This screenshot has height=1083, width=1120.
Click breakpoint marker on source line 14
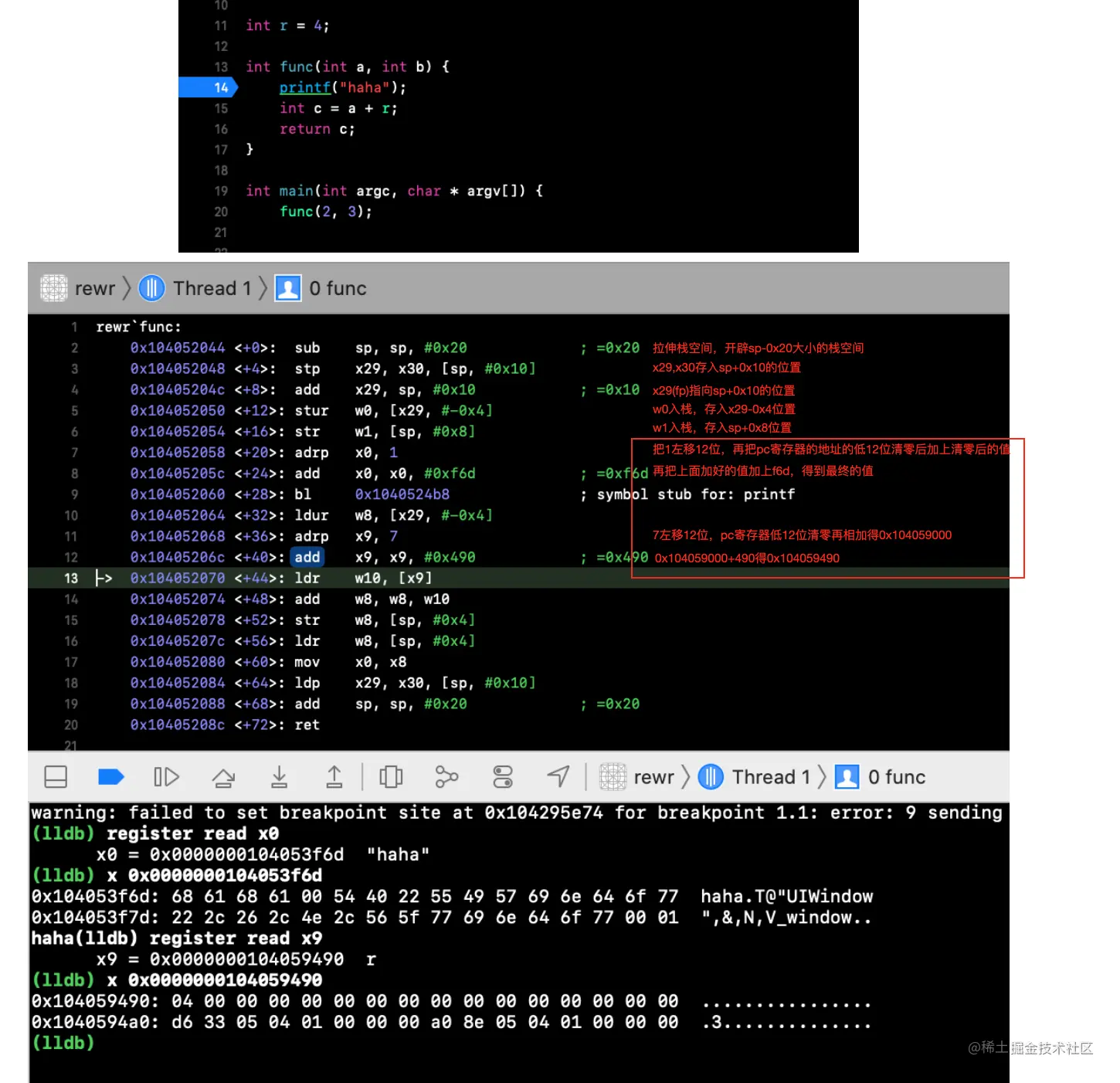click(209, 87)
